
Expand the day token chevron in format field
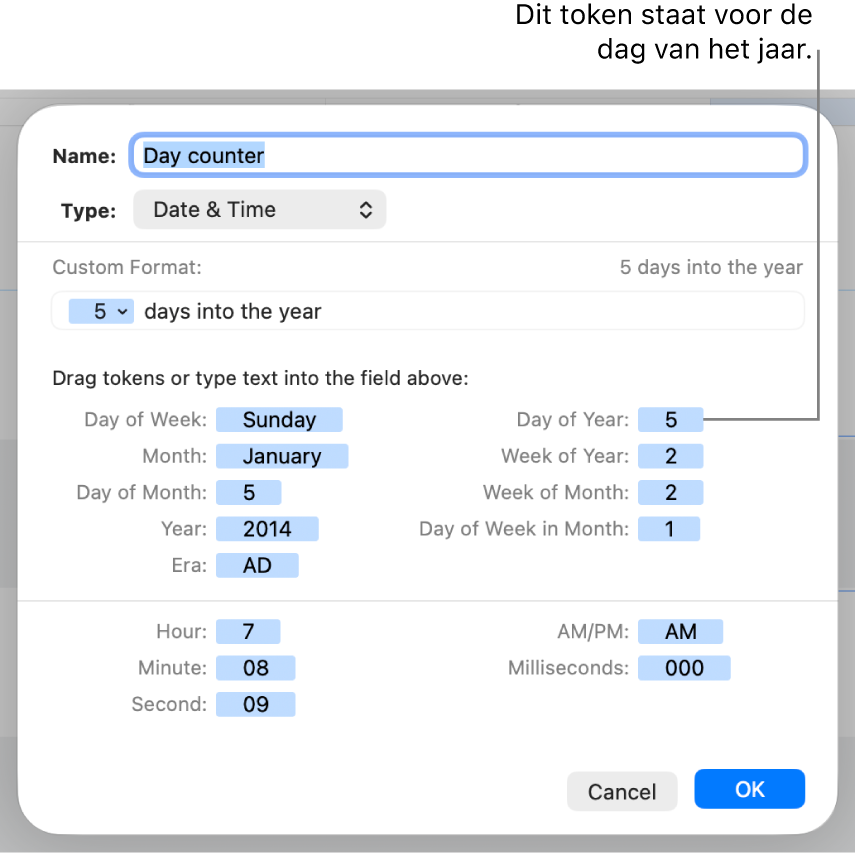122,312
